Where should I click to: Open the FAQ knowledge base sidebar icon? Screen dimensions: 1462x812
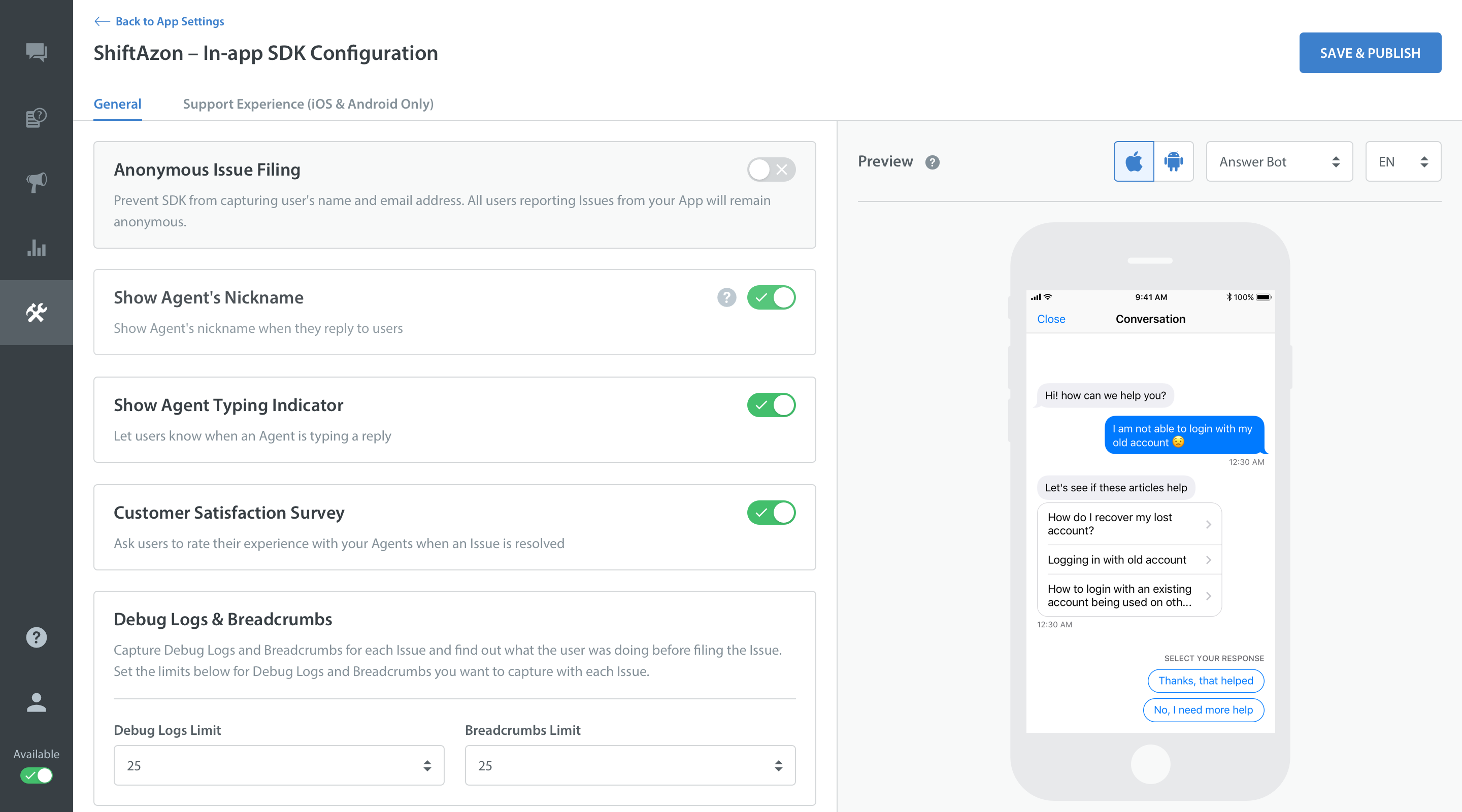point(37,117)
